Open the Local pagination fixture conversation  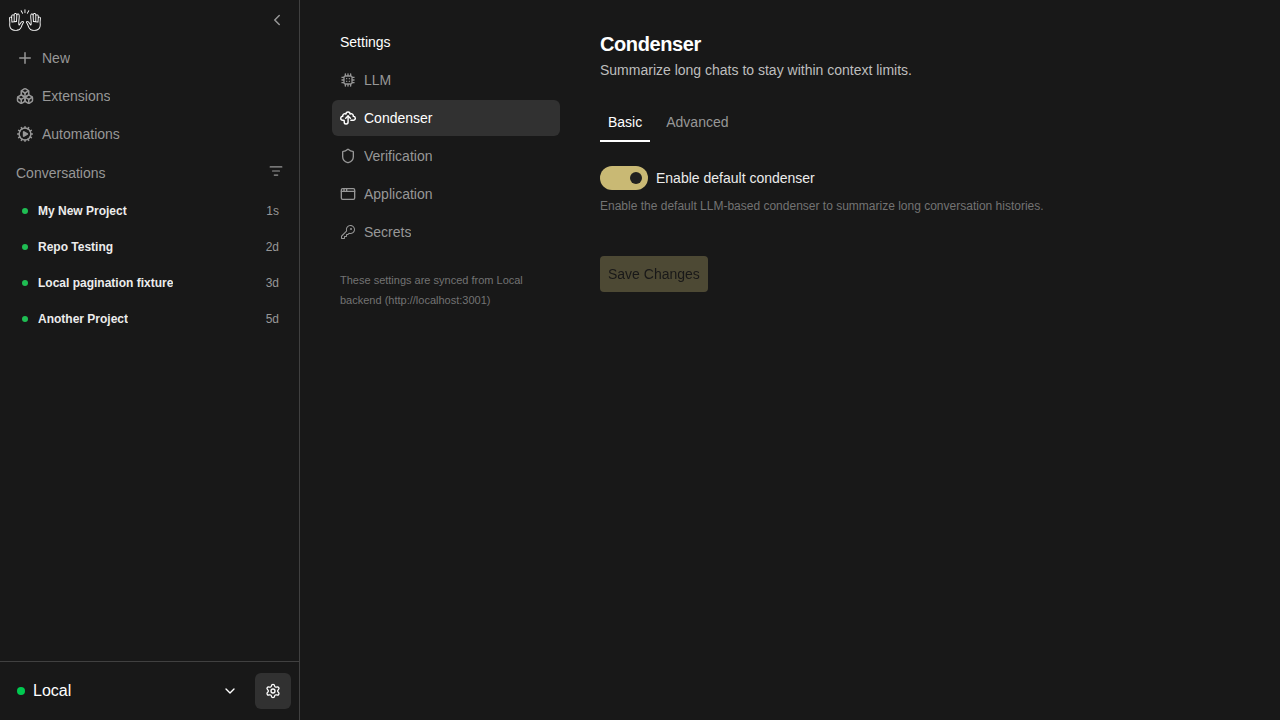[x=149, y=283]
